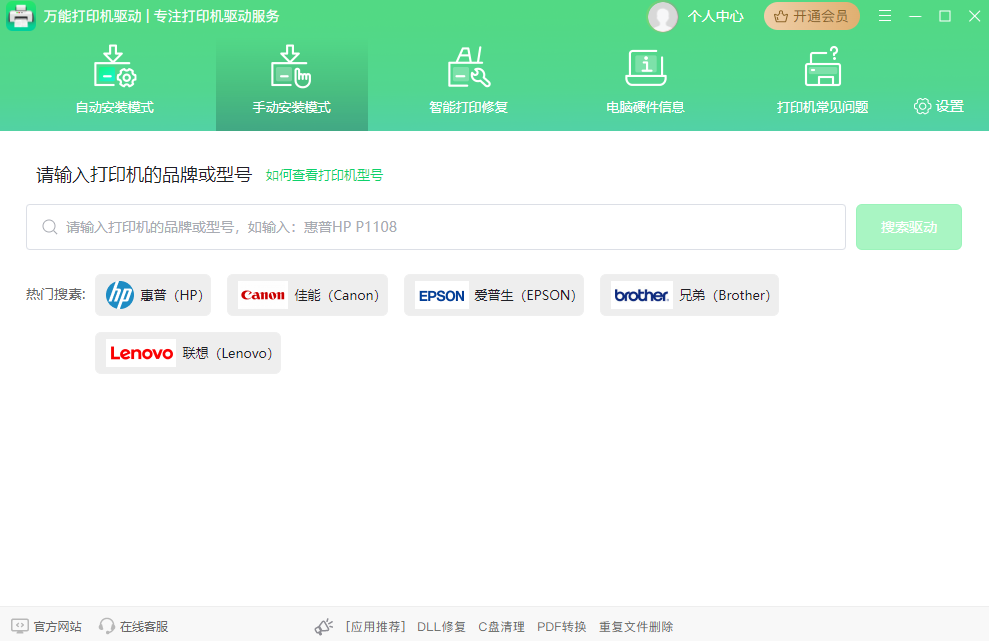The width and height of the screenshot is (989, 641).
Task: Open C盘清理 link
Action: pyautogui.click(x=501, y=626)
